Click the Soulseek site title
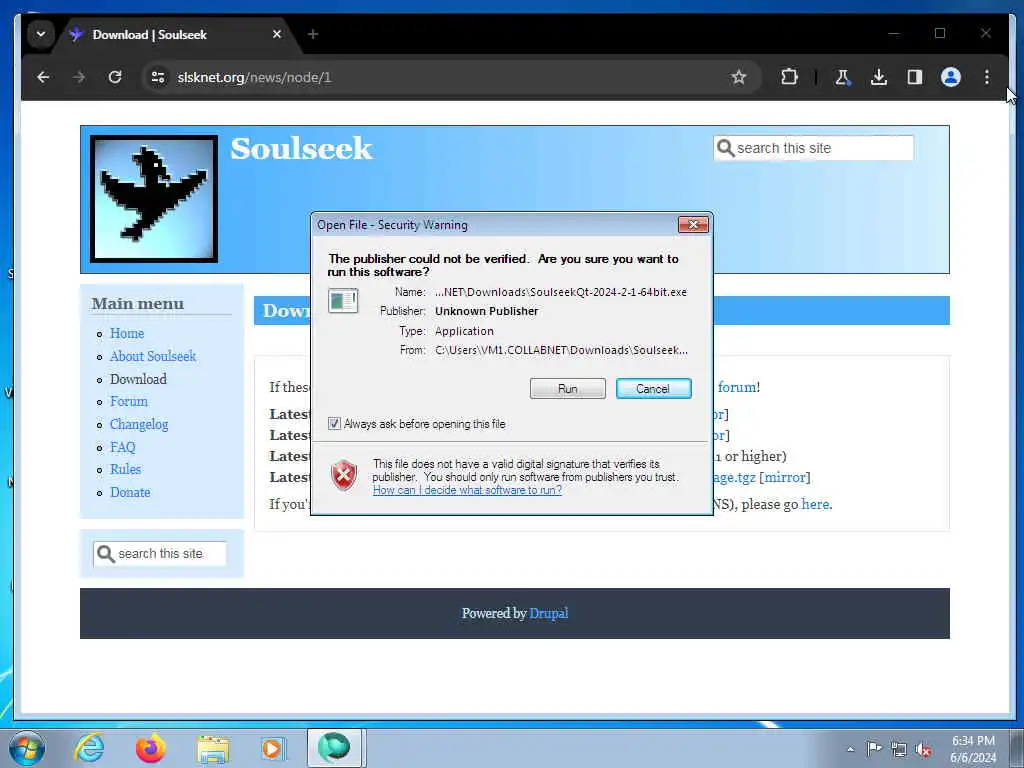The width and height of the screenshot is (1024, 768). coord(301,148)
